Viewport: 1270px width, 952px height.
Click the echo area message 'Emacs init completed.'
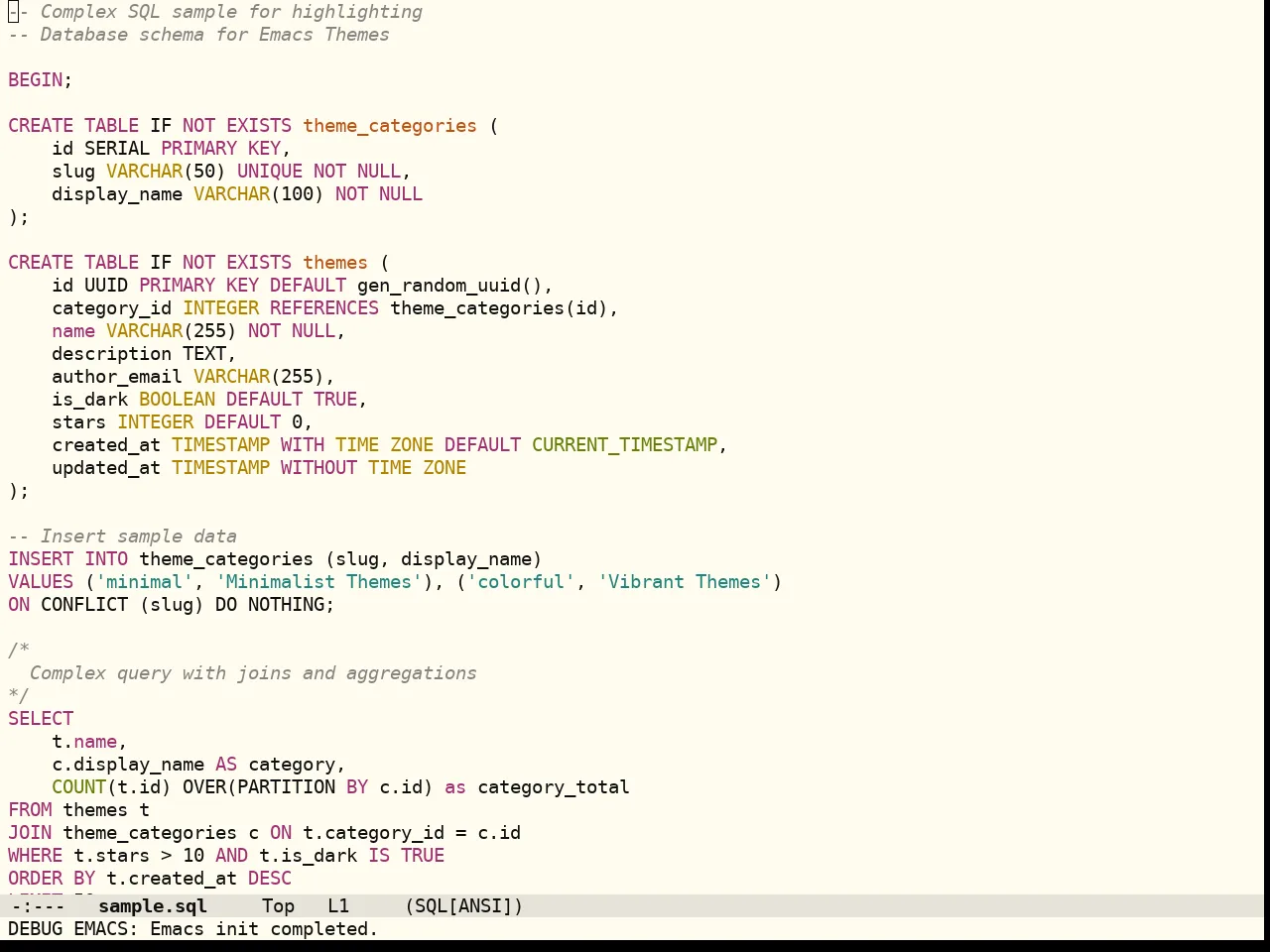264,929
